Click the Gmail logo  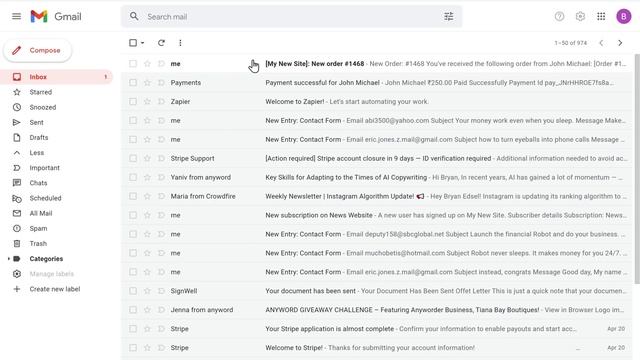pyautogui.click(x=56, y=16)
